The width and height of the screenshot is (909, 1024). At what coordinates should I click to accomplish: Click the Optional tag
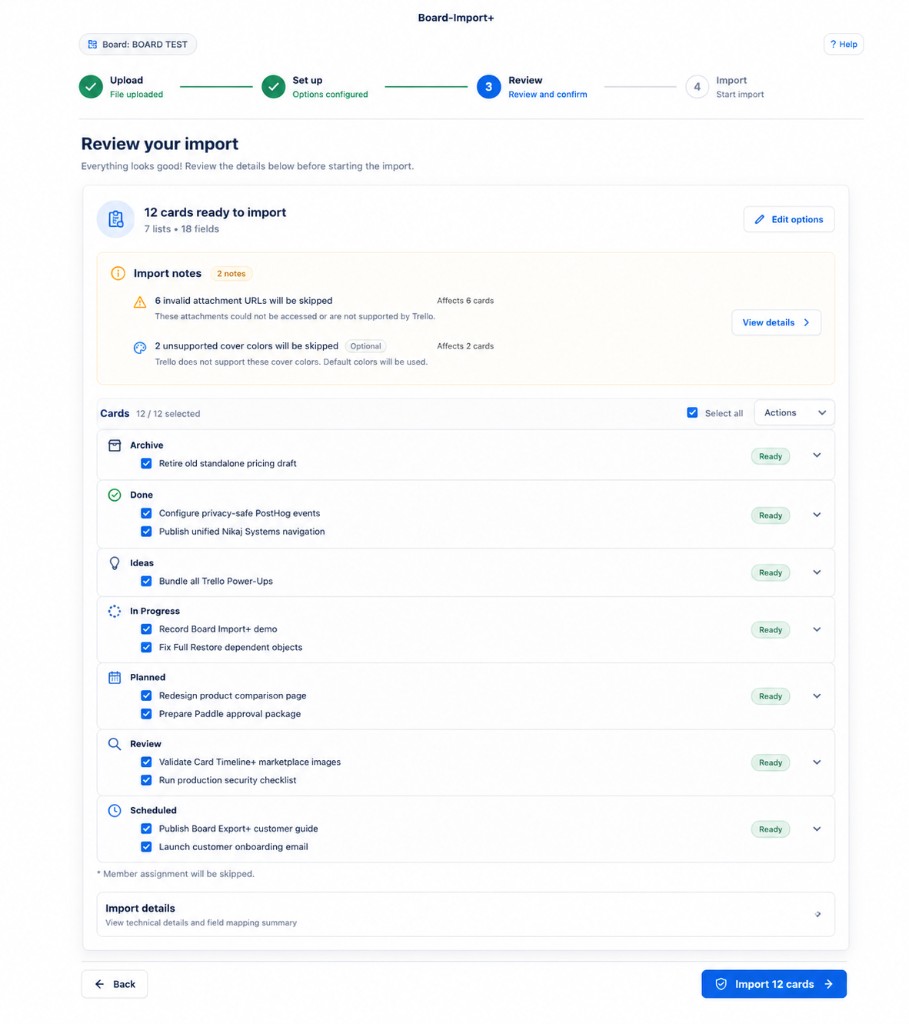[x=366, y=346]
